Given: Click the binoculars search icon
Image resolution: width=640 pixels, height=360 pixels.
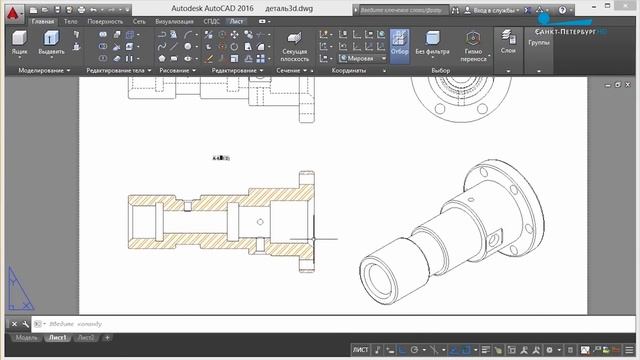Looking at the screenshot, I should pos(456,10).
